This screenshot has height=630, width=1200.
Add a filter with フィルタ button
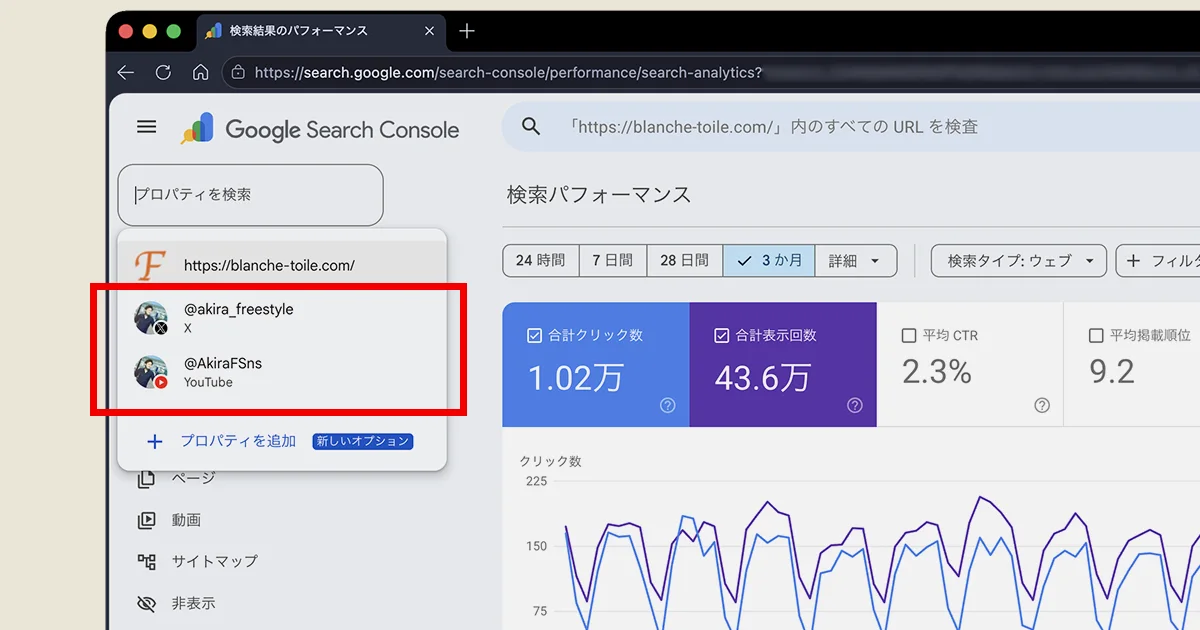point(1160,261)
